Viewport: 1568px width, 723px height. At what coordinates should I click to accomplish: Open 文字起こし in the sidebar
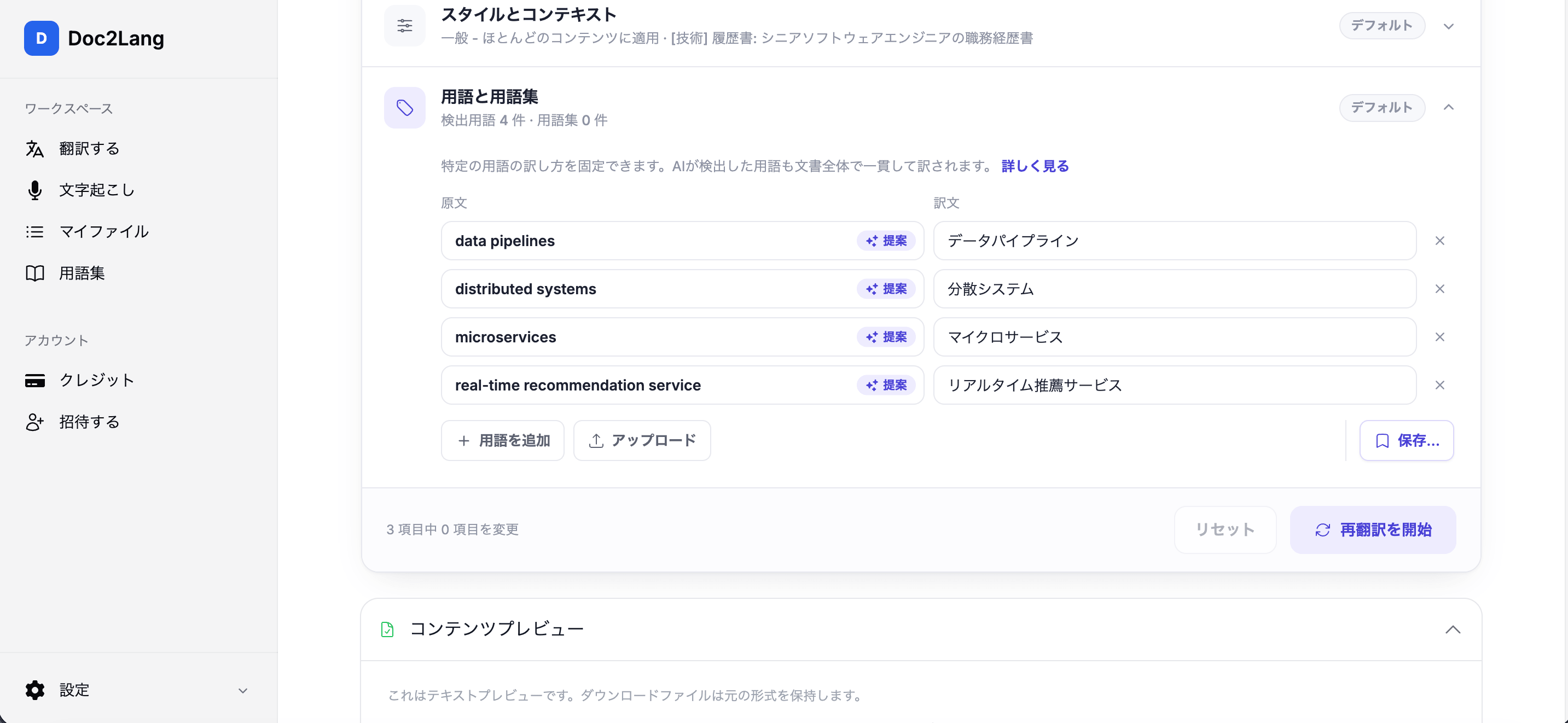coord(97,190)
